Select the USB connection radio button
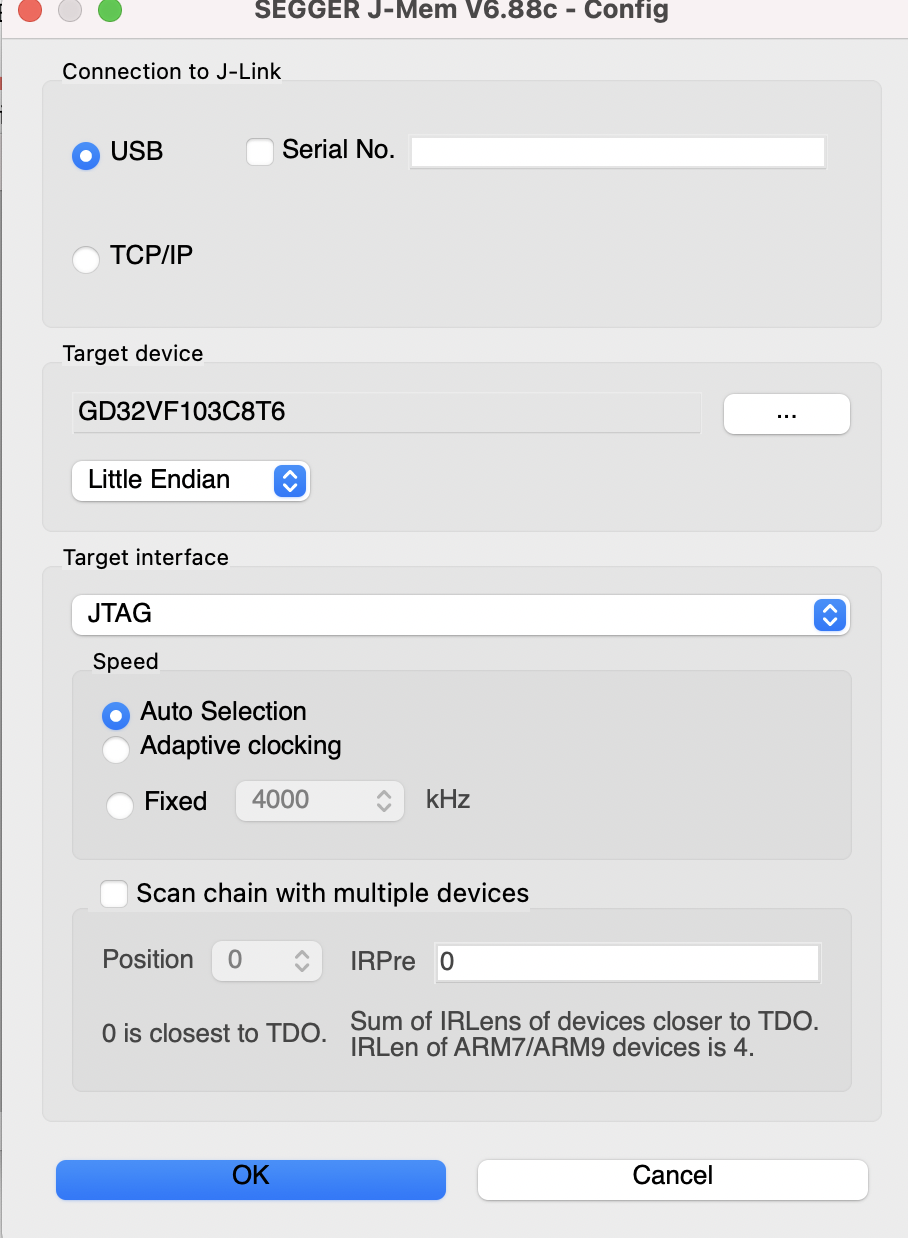This screenshot has height=1238, width=908. pyautogui.click(x=86, y=155)
